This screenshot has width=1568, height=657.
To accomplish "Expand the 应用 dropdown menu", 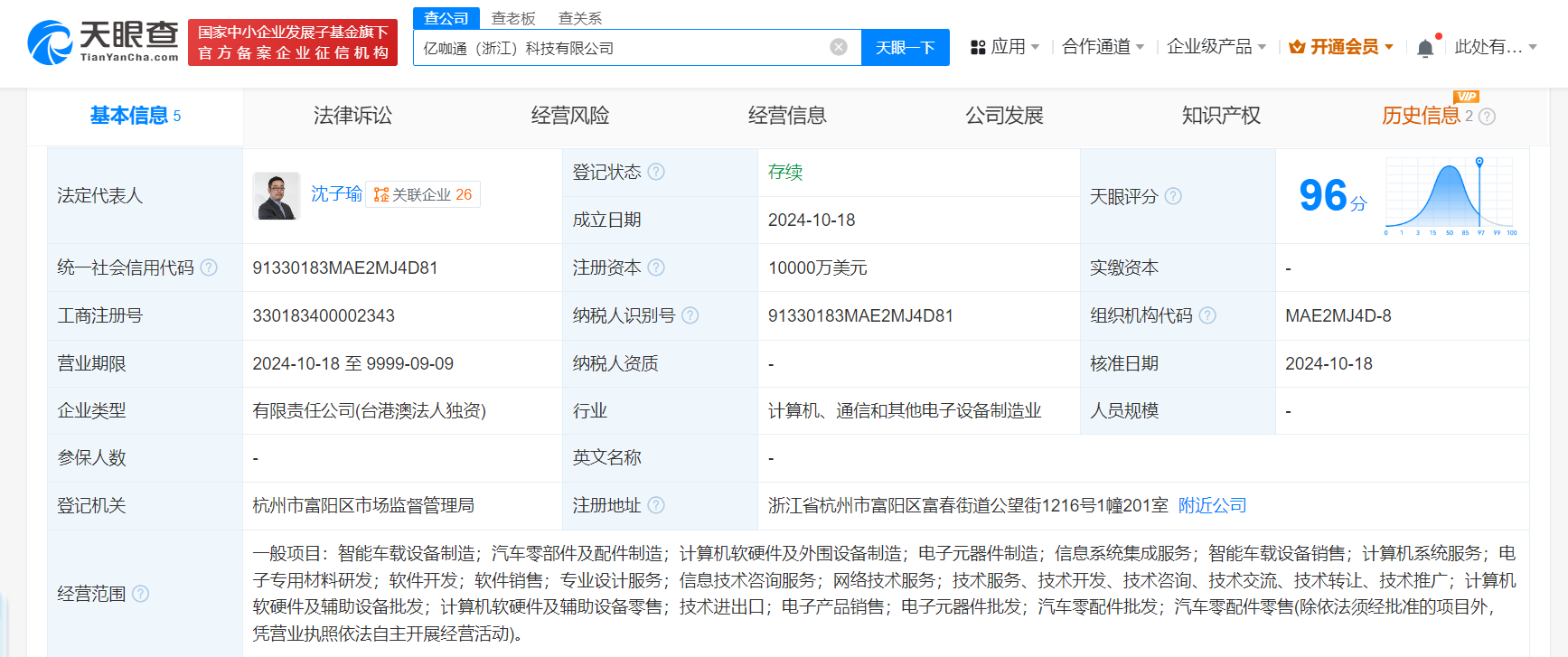I will (1005, 47).
